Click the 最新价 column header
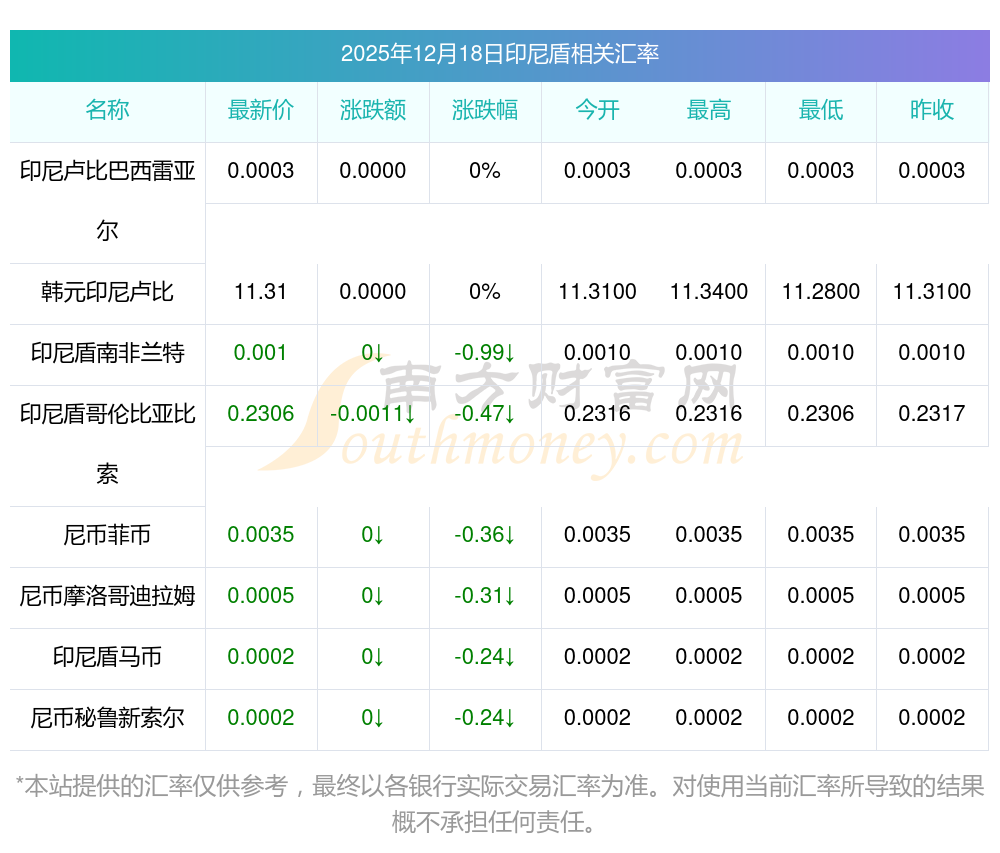Image resolution: width=1000 pixels, height=853 pixels. [261, 110]
